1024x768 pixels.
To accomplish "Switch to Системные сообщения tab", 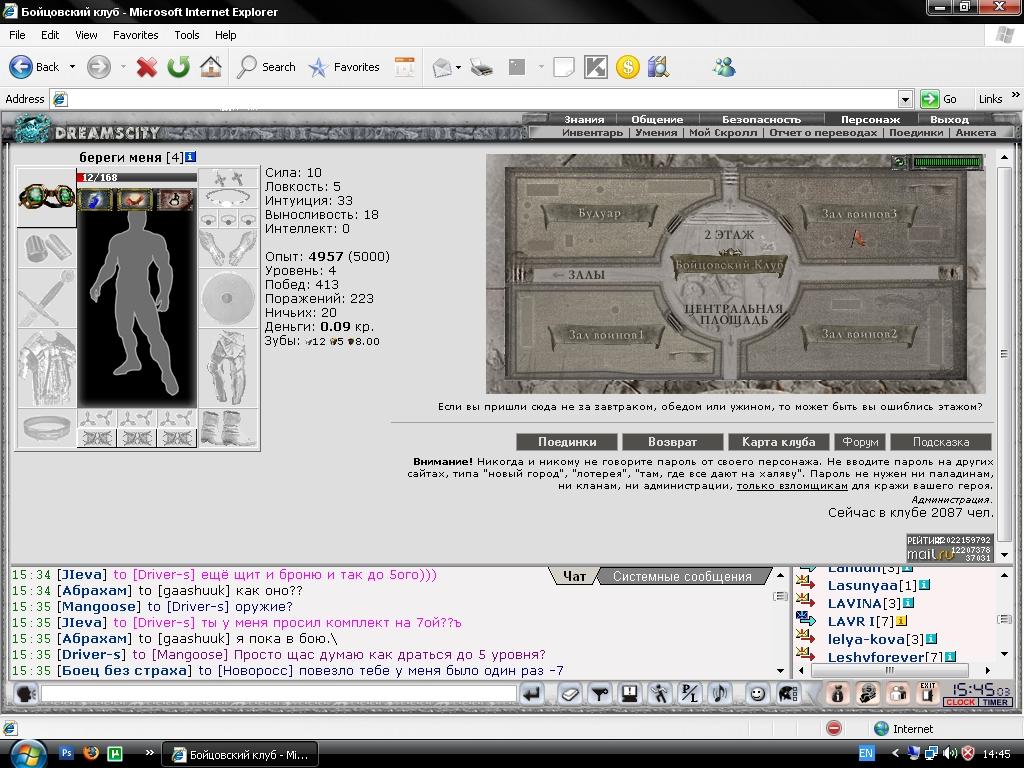I will [682, 577].
